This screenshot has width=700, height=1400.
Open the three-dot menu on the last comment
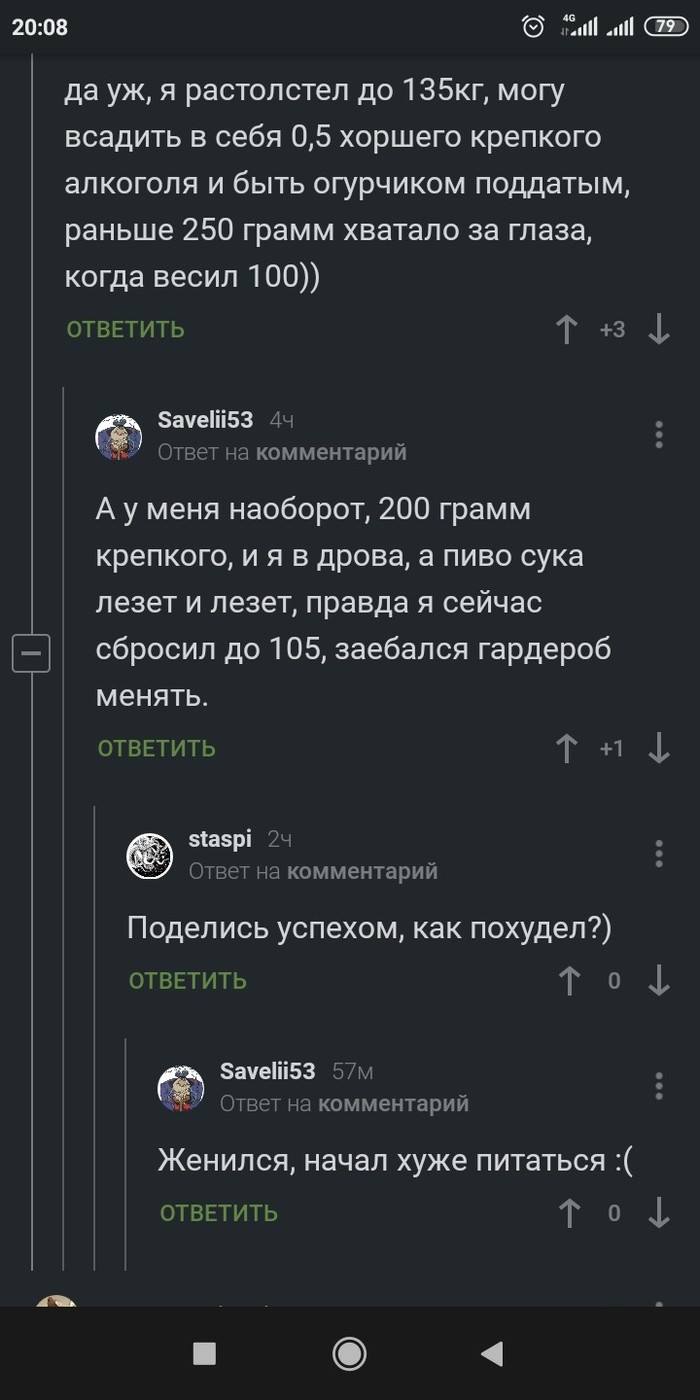point(658,1086)
